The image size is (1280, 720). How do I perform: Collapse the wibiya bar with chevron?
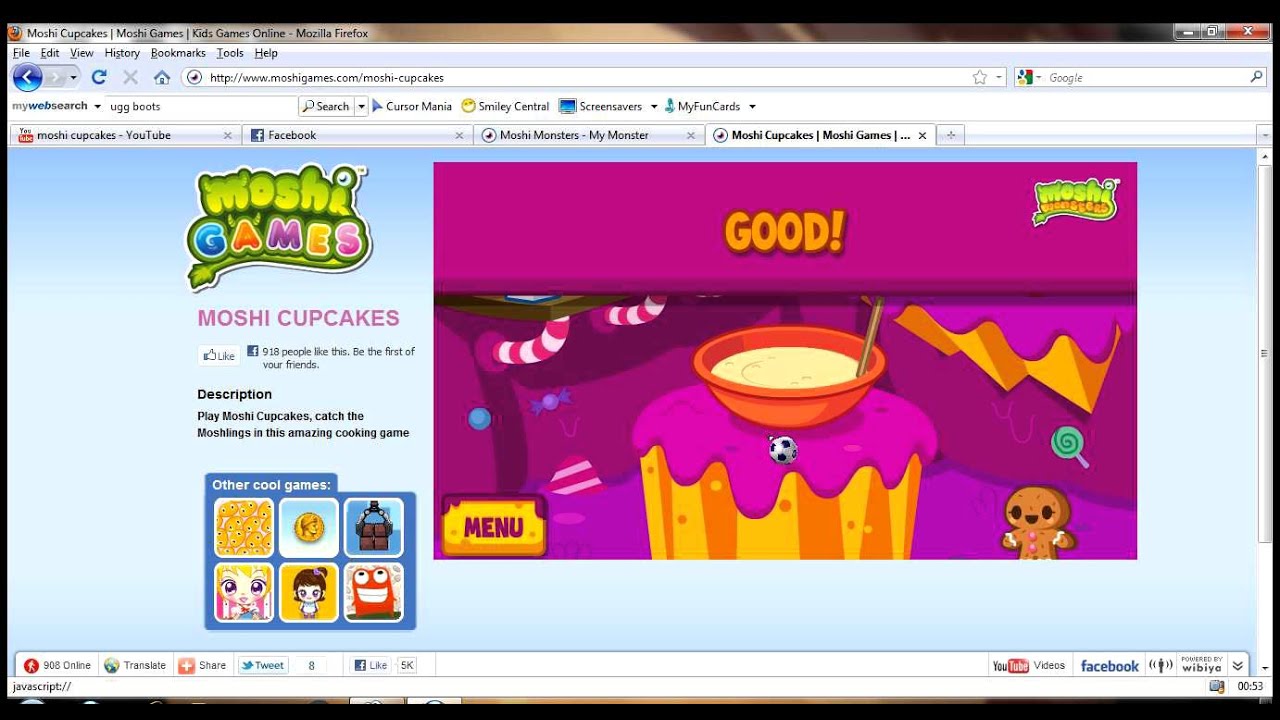pos(1238,666)
